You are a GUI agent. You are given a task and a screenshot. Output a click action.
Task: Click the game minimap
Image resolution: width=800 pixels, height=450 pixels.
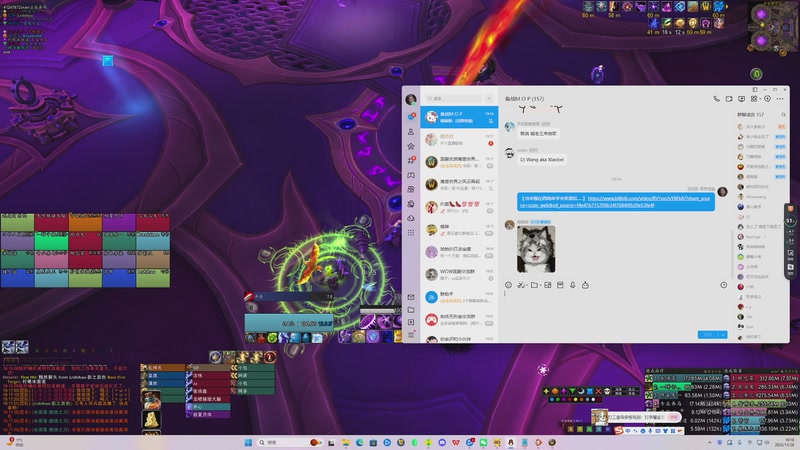coord(773,27)
